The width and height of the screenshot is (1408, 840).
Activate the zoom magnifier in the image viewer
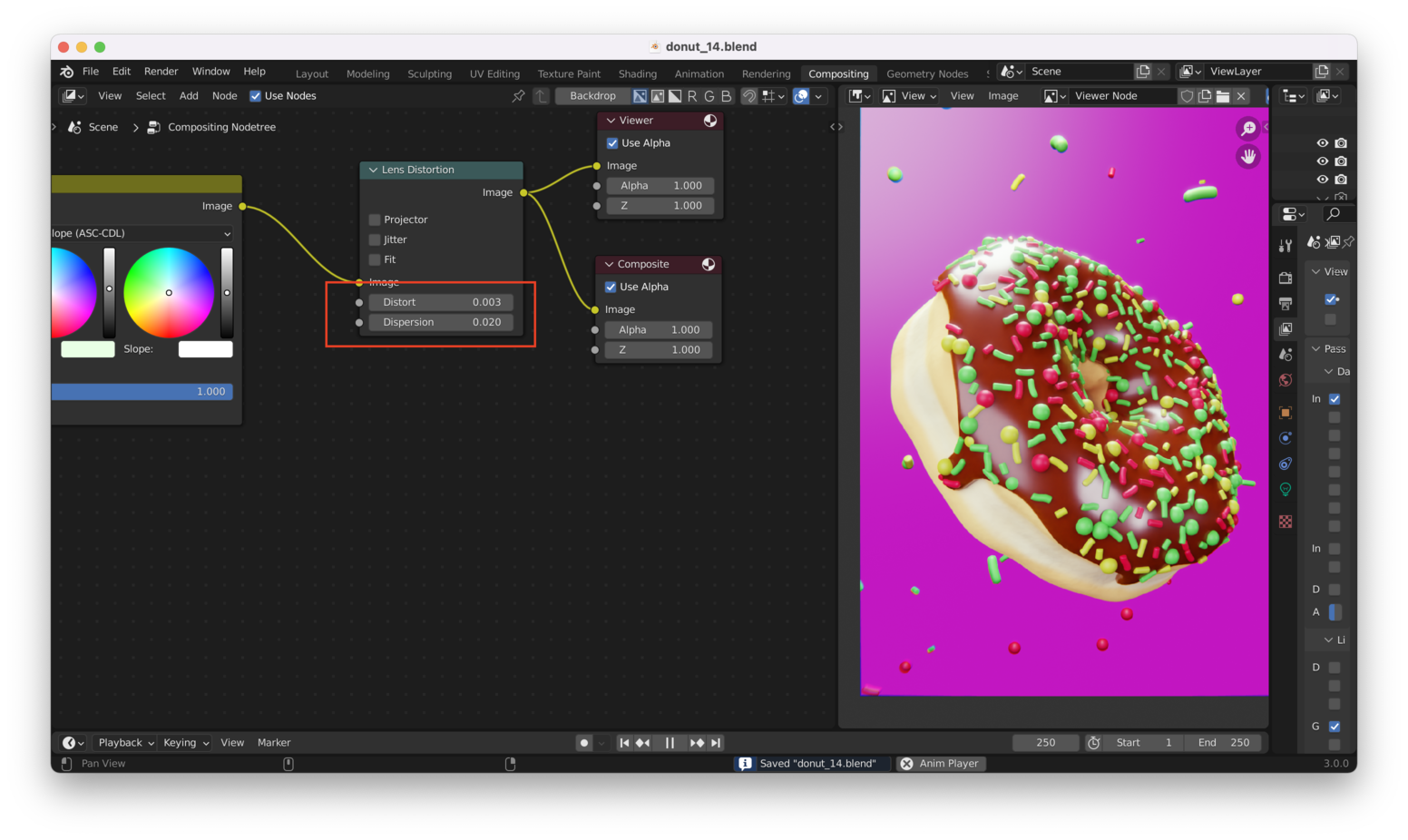[x=1248, y=128]
